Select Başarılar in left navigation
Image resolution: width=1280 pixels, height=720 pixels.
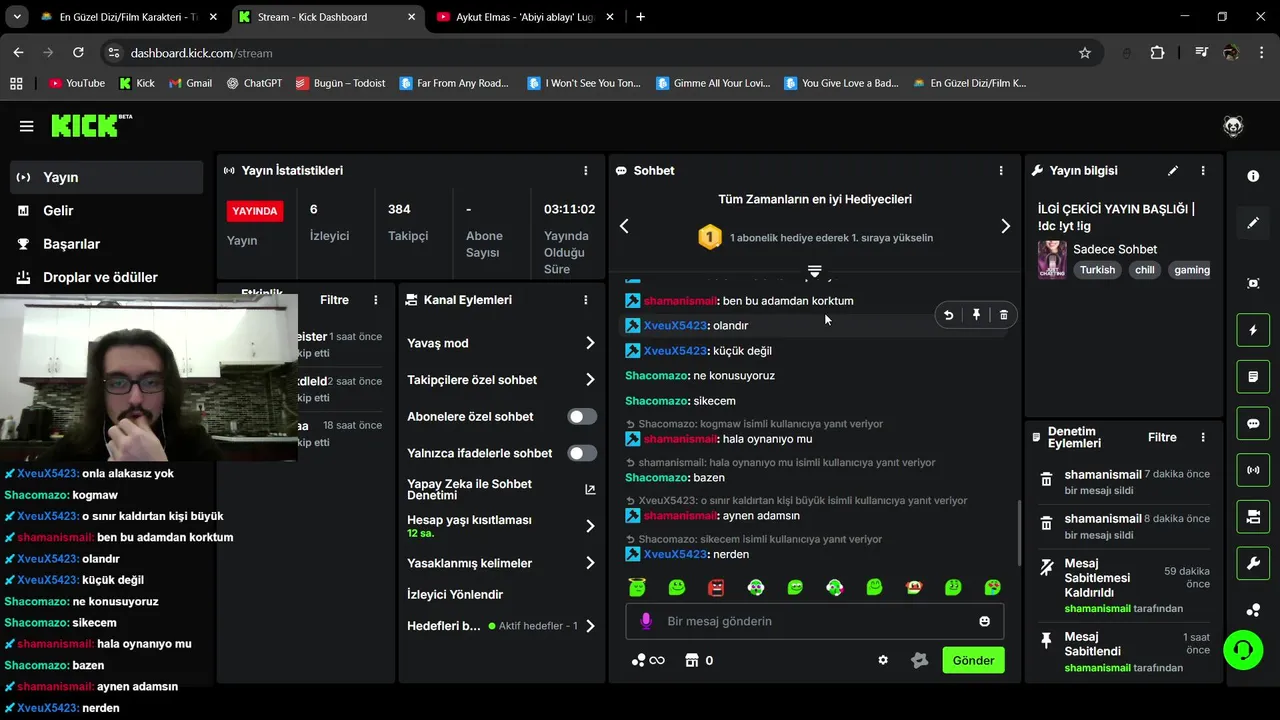pyautogui.click(x=107, y=244)
